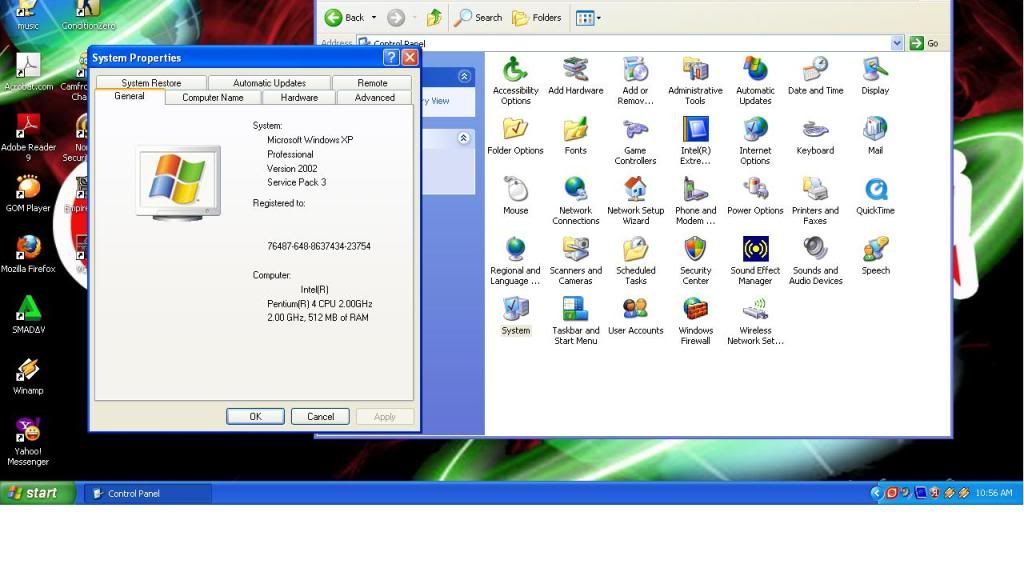Open Game Controllers
The width and height of the screenshot is (1024, 576).
(635, 141)
